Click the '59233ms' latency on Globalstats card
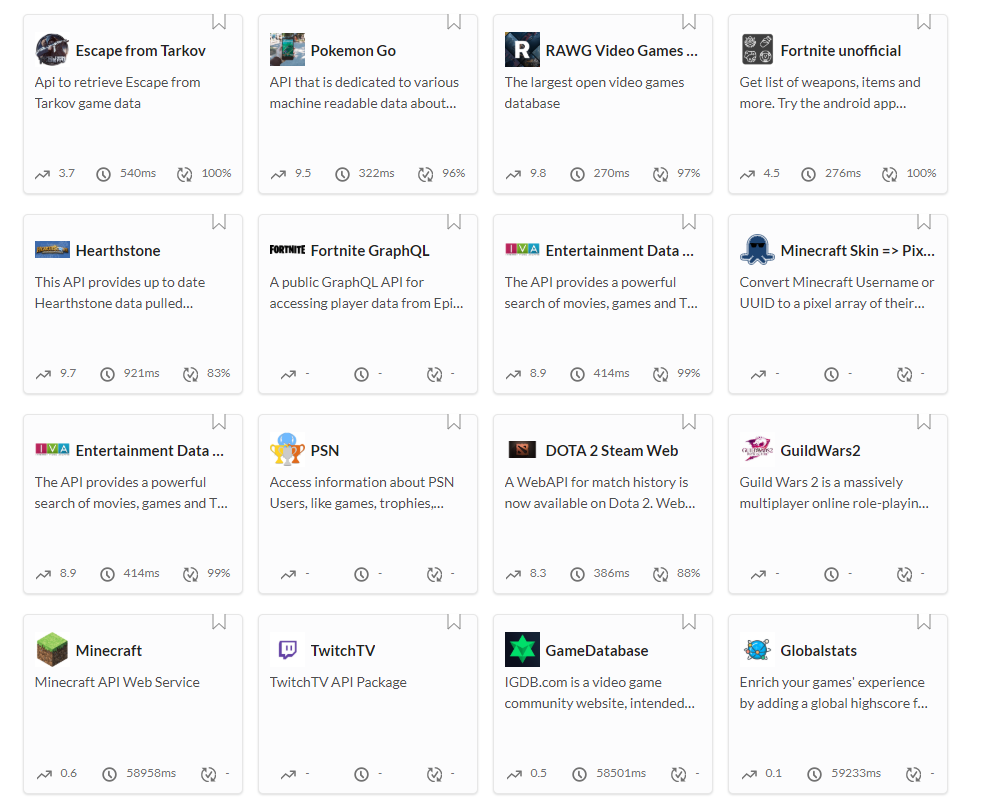Image resolution: width=985 pixels, height=801 pixels. pos(856,773)
